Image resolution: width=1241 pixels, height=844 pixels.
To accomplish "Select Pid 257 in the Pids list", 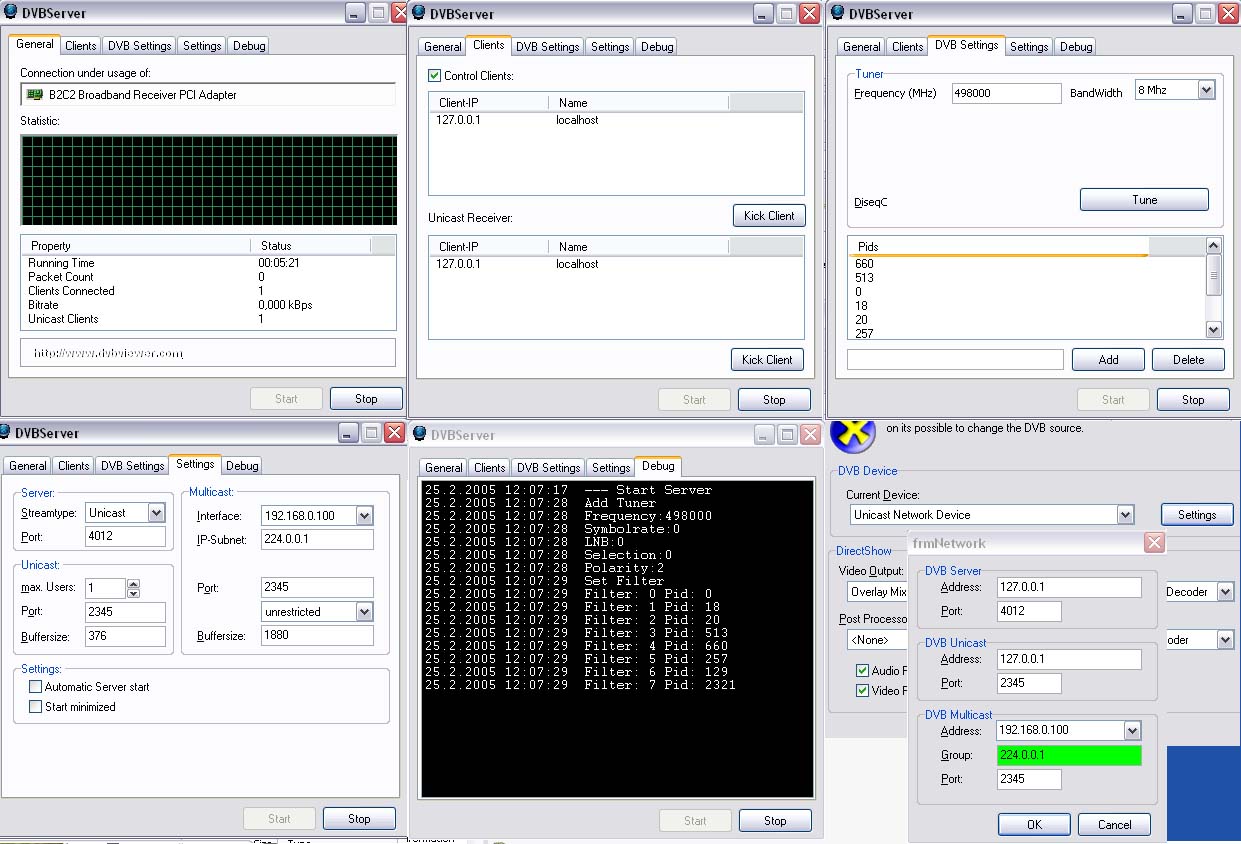I will coord(864,334).
